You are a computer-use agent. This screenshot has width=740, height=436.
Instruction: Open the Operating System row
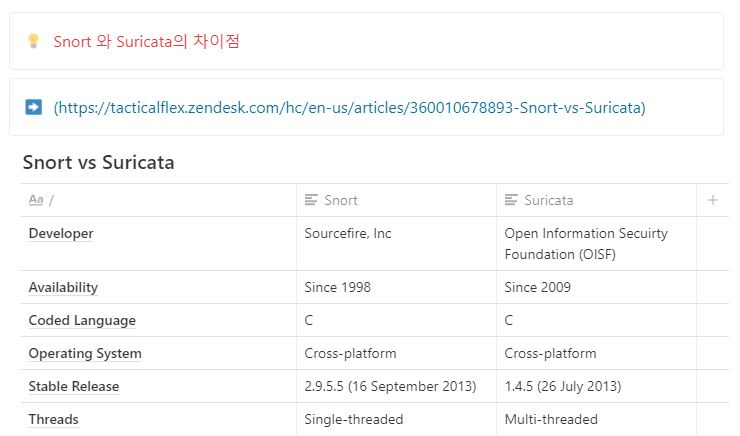tap(85, 353)
